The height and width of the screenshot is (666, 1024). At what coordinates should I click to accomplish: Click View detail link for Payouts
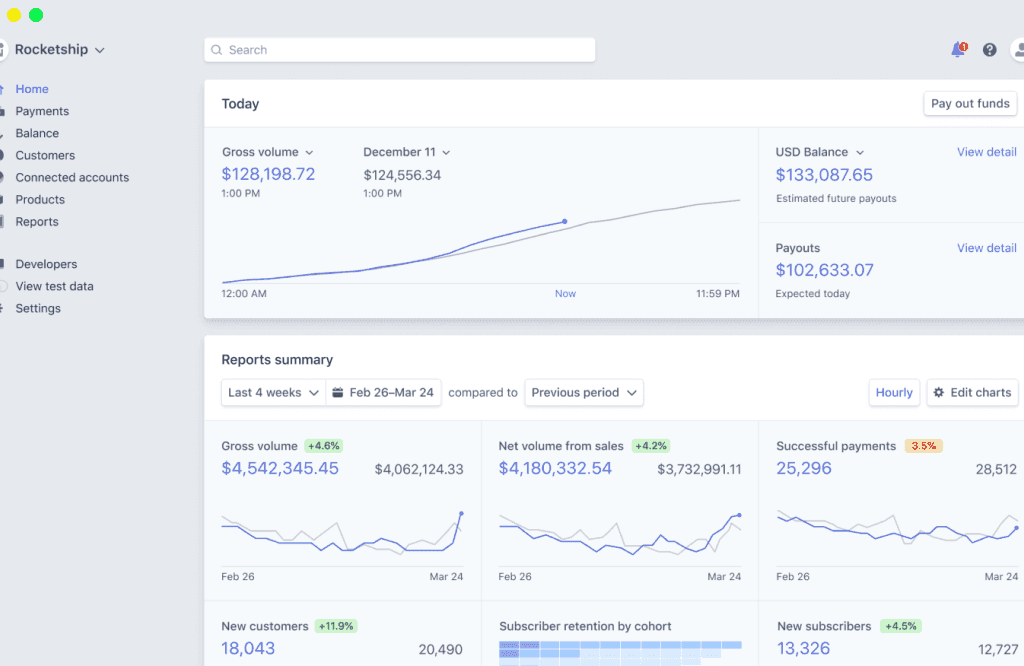point(986,248)
